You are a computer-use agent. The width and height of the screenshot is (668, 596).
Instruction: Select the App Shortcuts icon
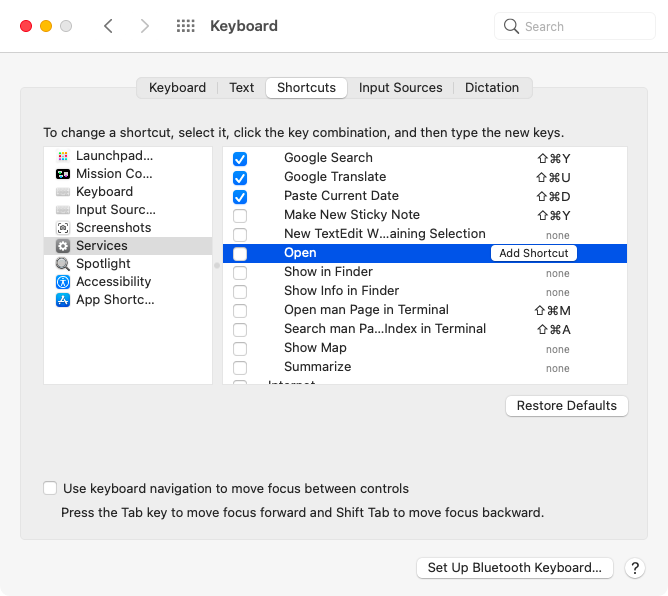click(x=63, y=300)
